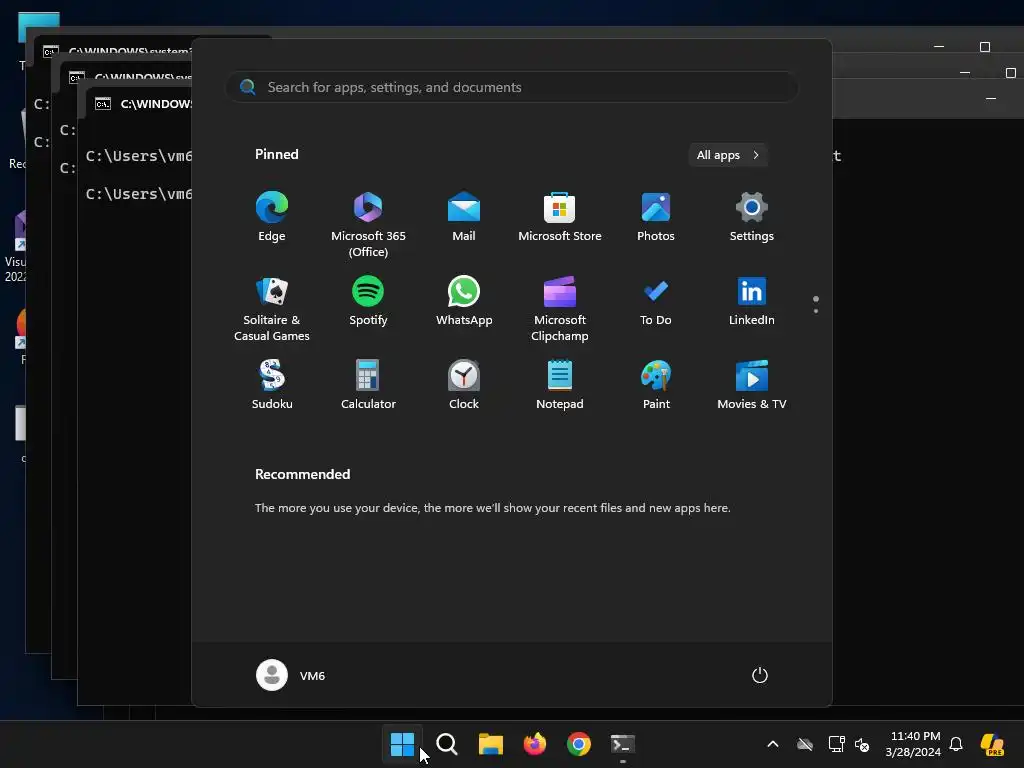Expand hidden system tray icons chevron
This screenshot has width=1024, height=768.
pos(773,744)
